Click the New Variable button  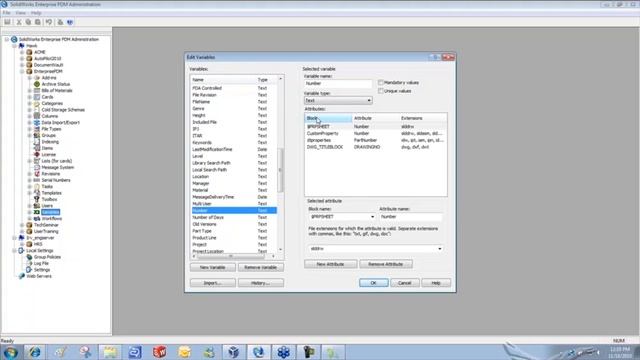point(213,267)
